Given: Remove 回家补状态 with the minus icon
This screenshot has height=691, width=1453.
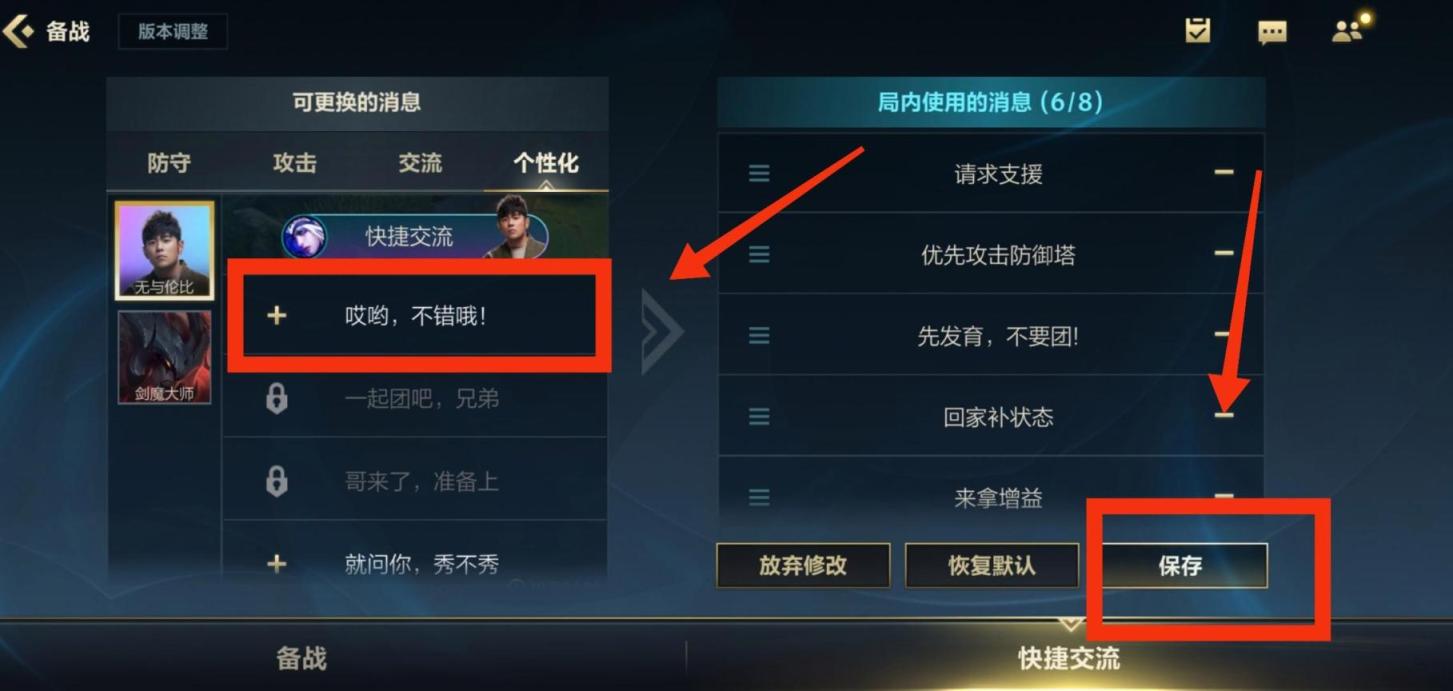Looking at the screenshot, I should click(1224, 415).
